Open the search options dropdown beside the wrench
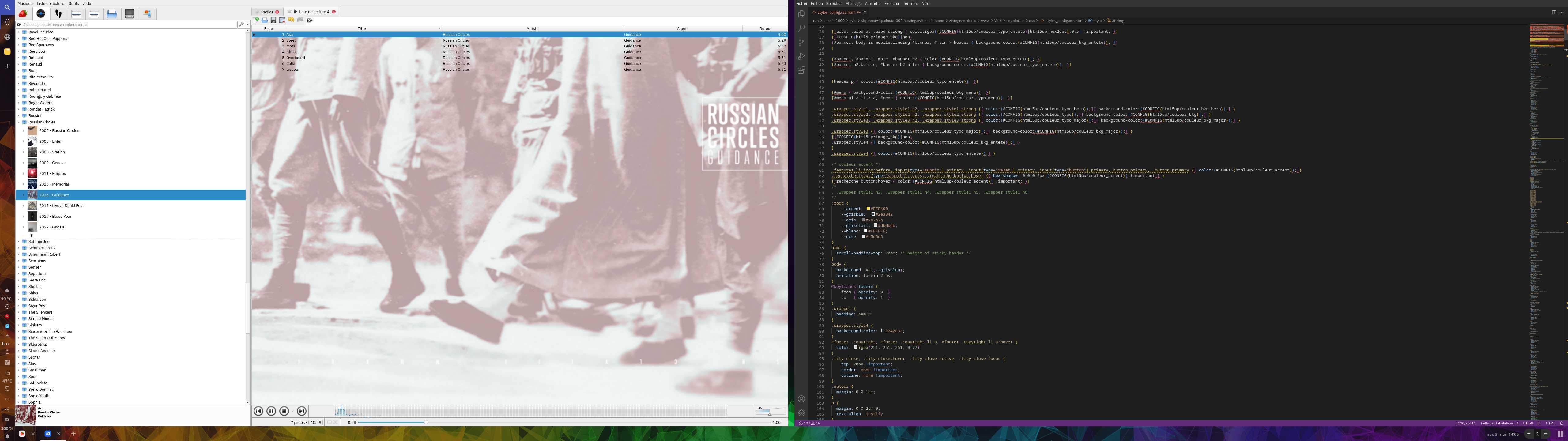 [247, 24]
